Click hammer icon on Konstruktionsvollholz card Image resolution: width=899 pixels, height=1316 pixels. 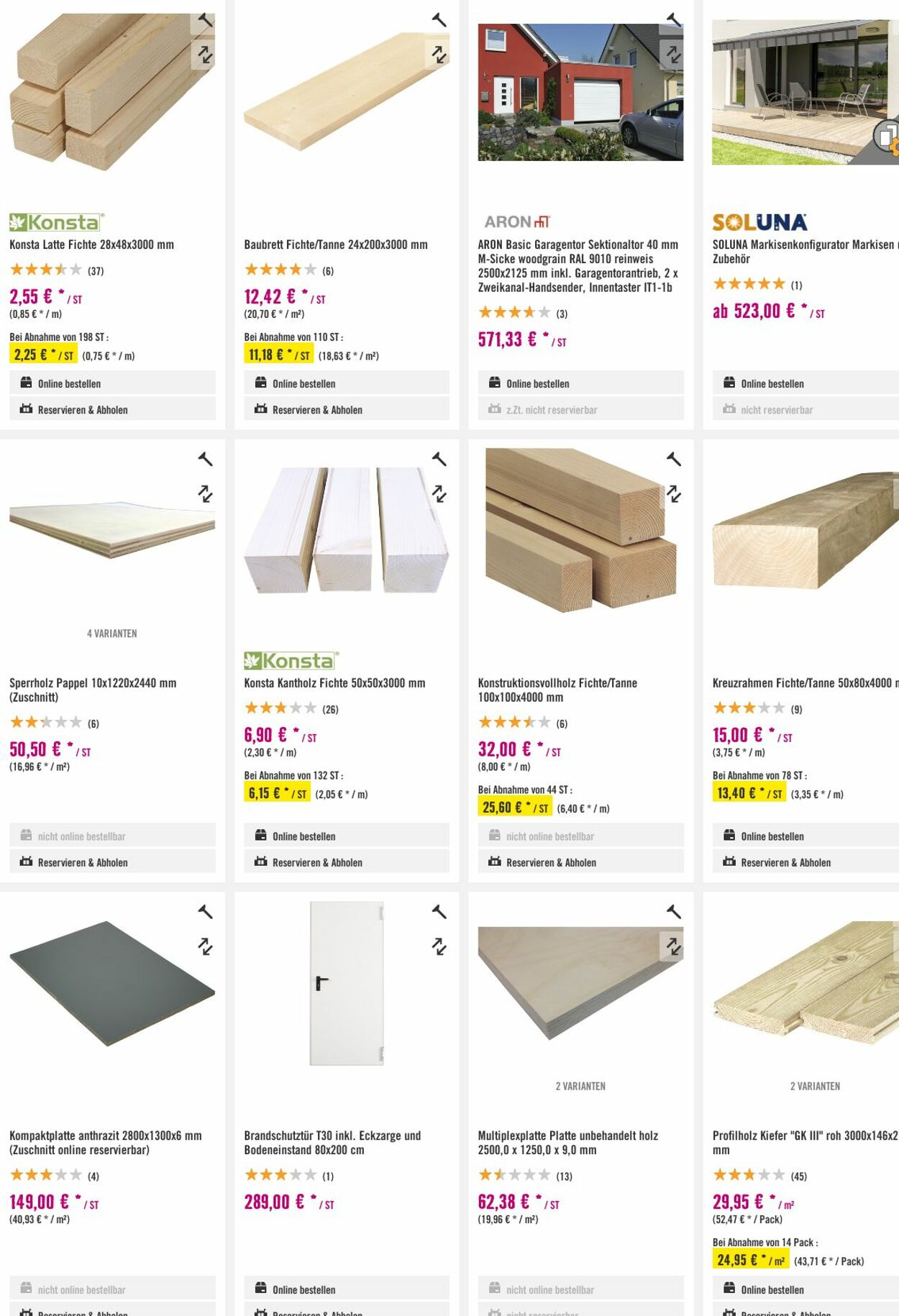pos(673,459)
